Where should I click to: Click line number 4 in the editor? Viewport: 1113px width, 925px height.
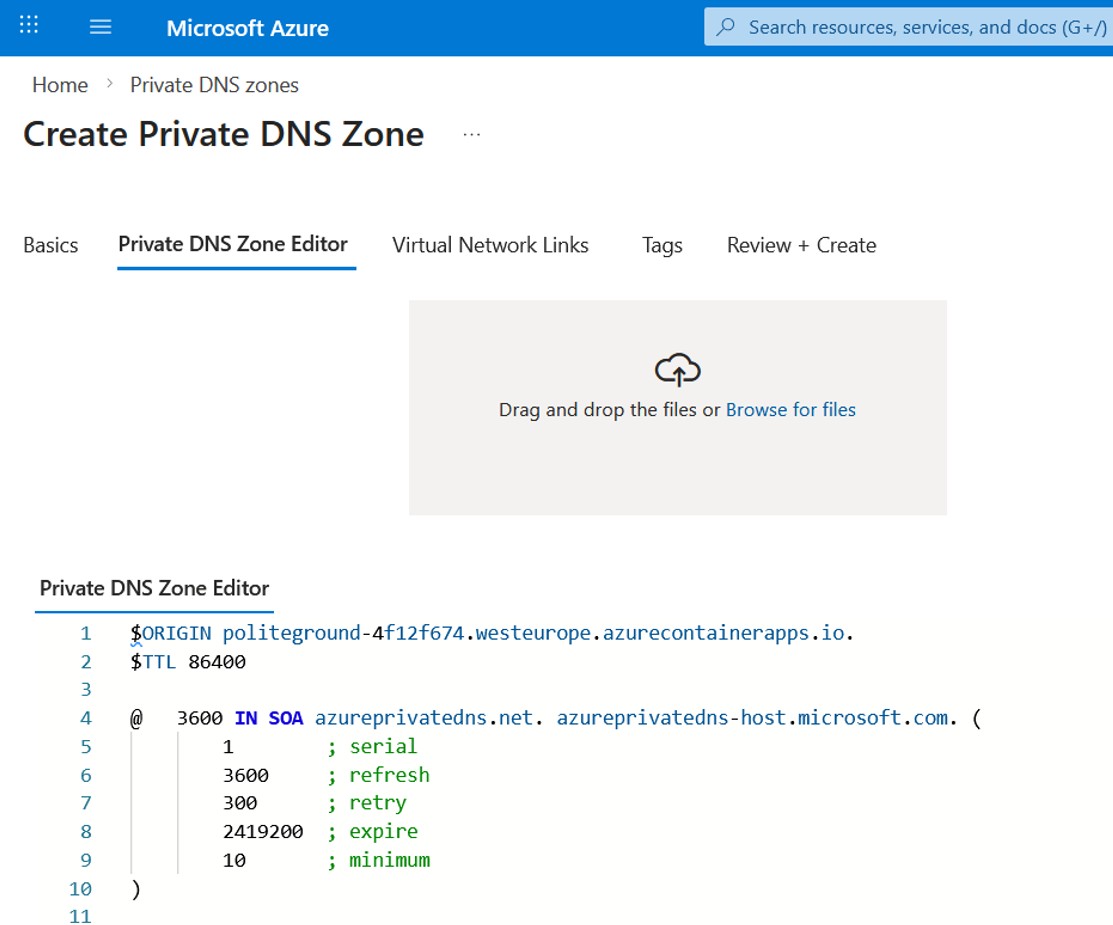click(85, 718)
